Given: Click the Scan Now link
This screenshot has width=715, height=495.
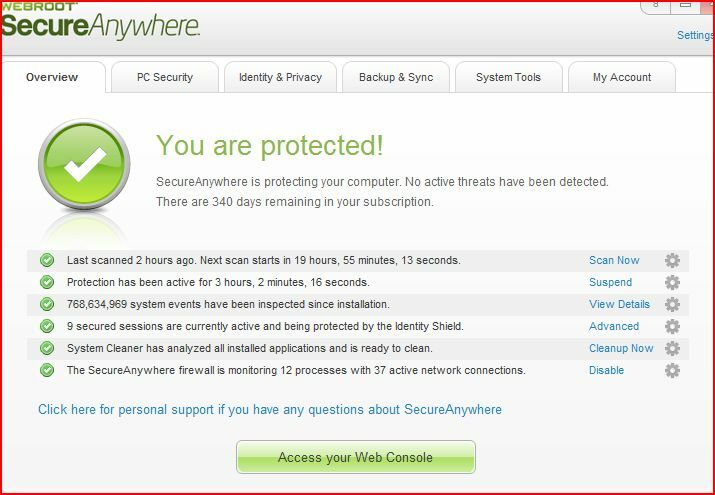Looking at the screenshot, I should (x=614, y=260).
